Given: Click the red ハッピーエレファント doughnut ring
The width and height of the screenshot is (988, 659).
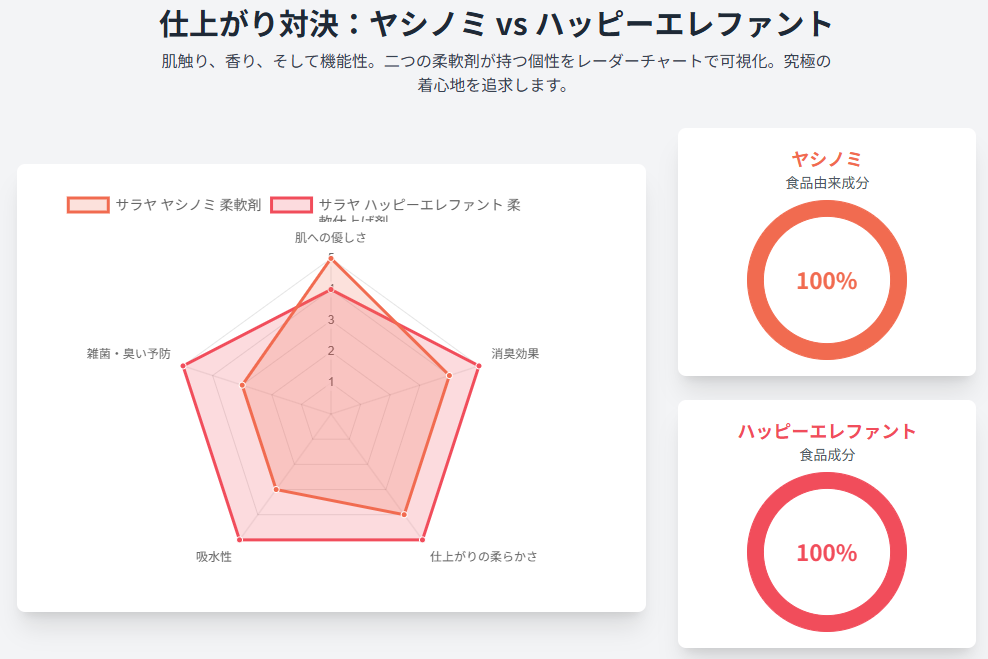Looking at the screenshot, I should [x=827, y=481].
